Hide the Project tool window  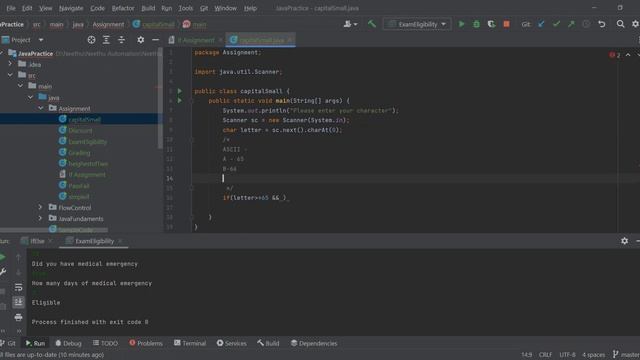click(156, 40)
